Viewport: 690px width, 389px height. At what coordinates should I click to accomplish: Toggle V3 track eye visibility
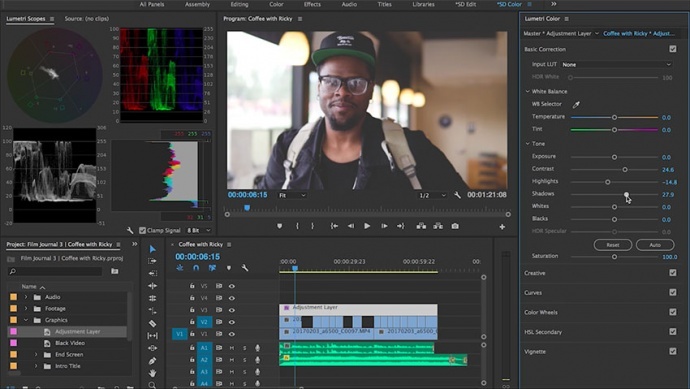[231, 310]
